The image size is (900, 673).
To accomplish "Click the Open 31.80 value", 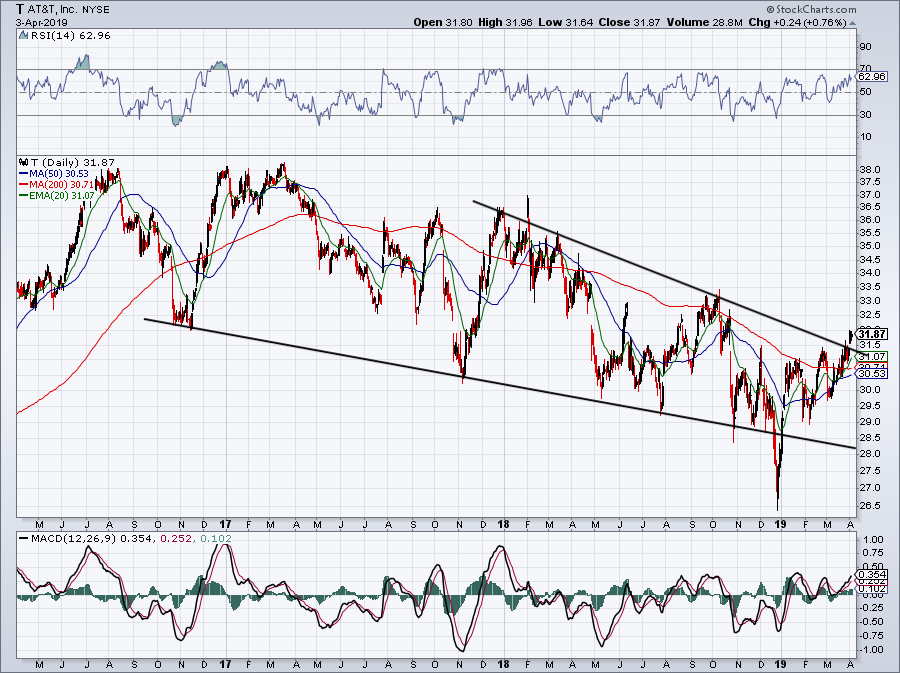I will [443, 22].
